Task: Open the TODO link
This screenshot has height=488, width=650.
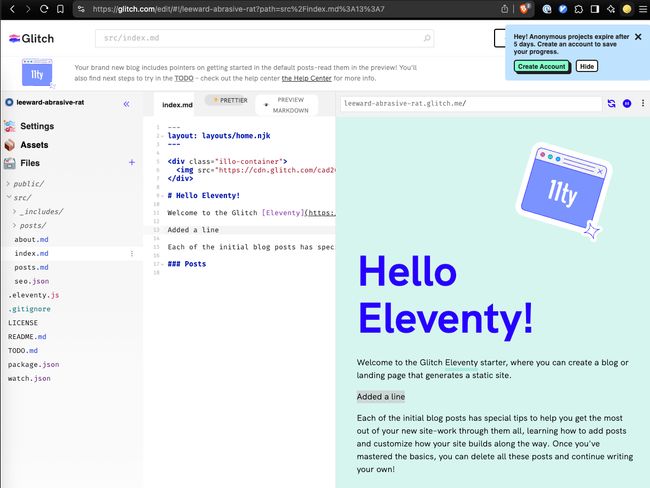Action: tap(184, 78)
